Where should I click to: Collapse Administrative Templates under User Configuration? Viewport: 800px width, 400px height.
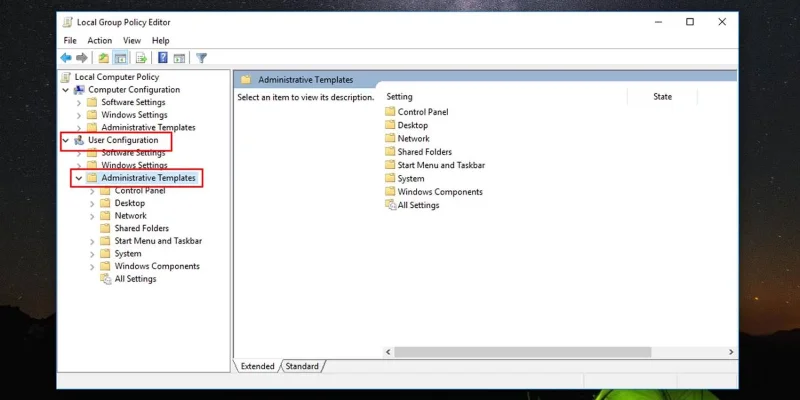(79, 178)
